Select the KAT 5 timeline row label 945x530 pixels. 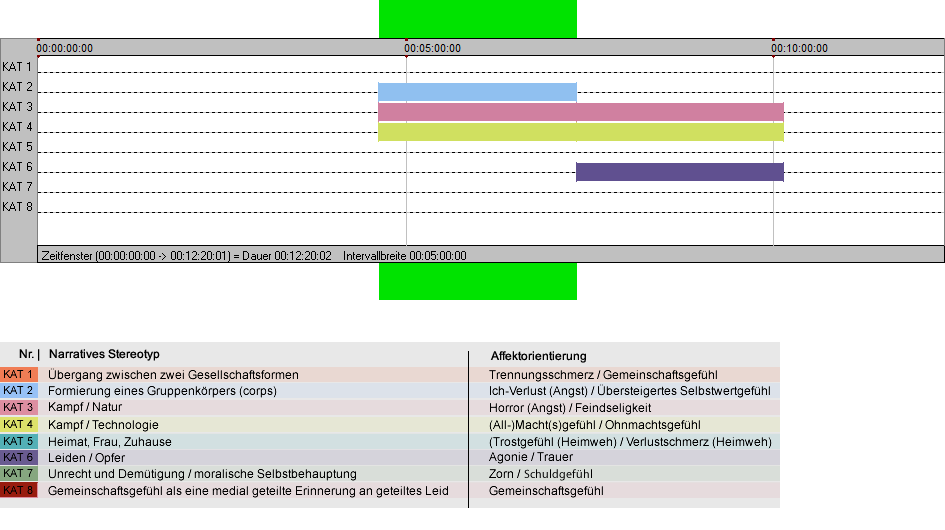(x=17, y=147)
